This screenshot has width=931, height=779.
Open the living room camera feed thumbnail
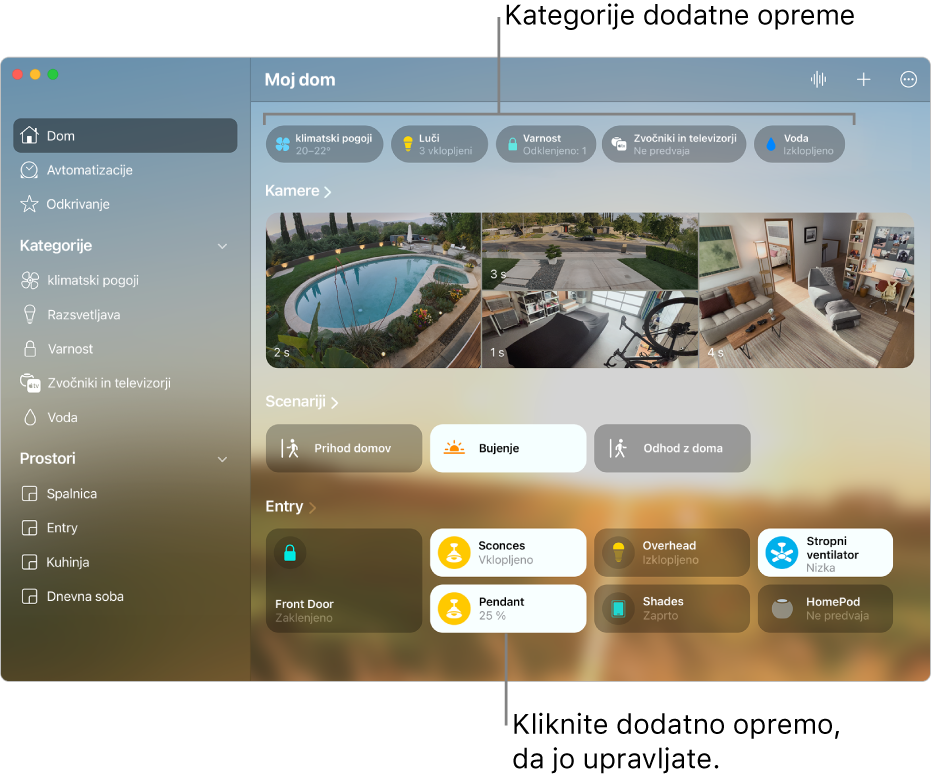[x=806, y=290]
